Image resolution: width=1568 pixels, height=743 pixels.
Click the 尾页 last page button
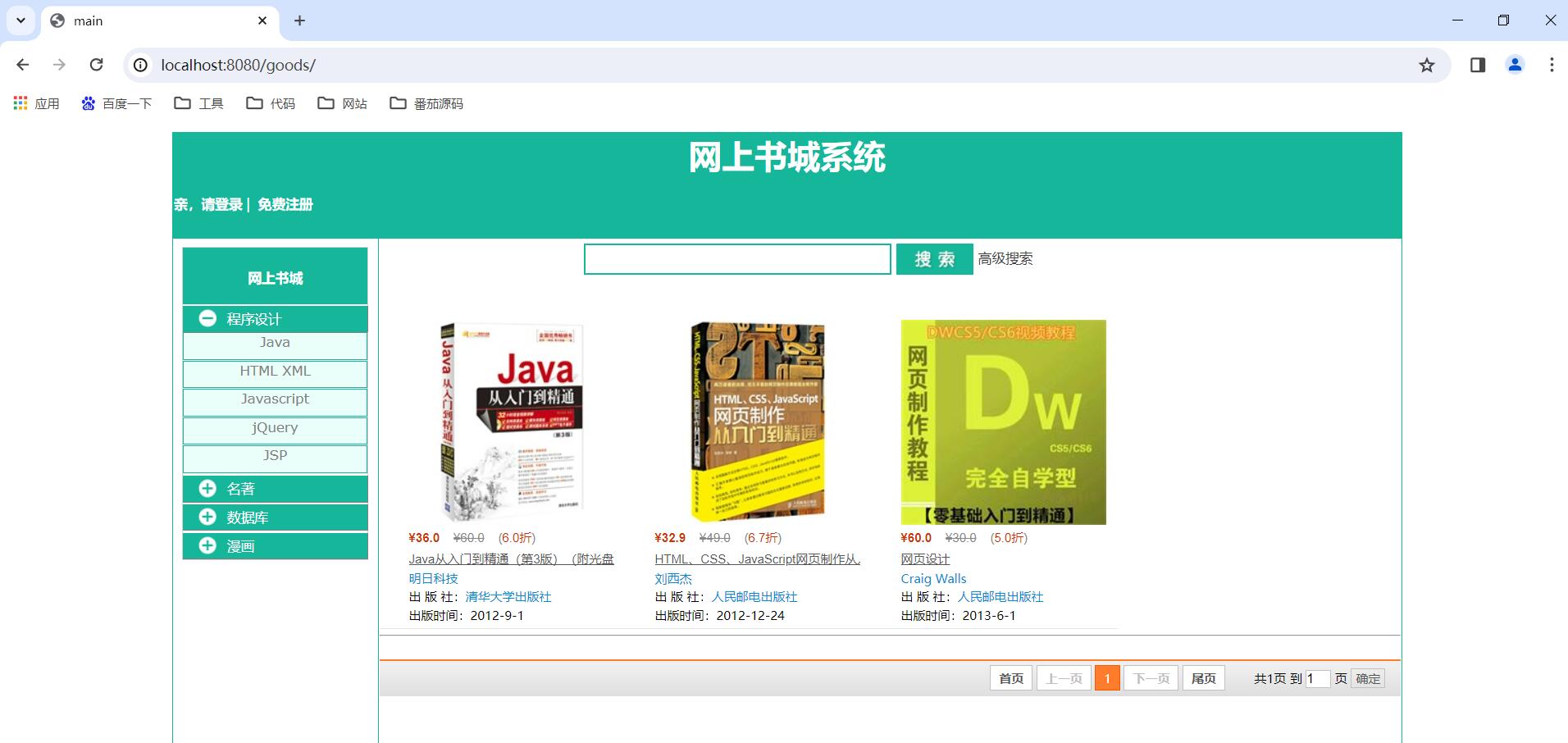tap(1204, 678)
